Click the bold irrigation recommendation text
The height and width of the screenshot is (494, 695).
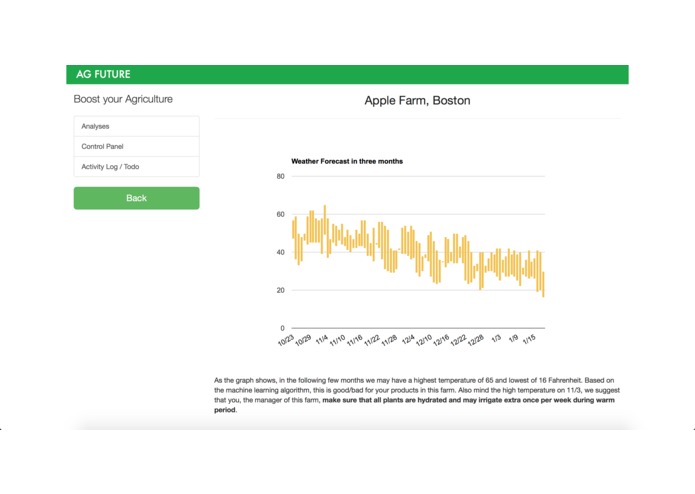[414, 405]
